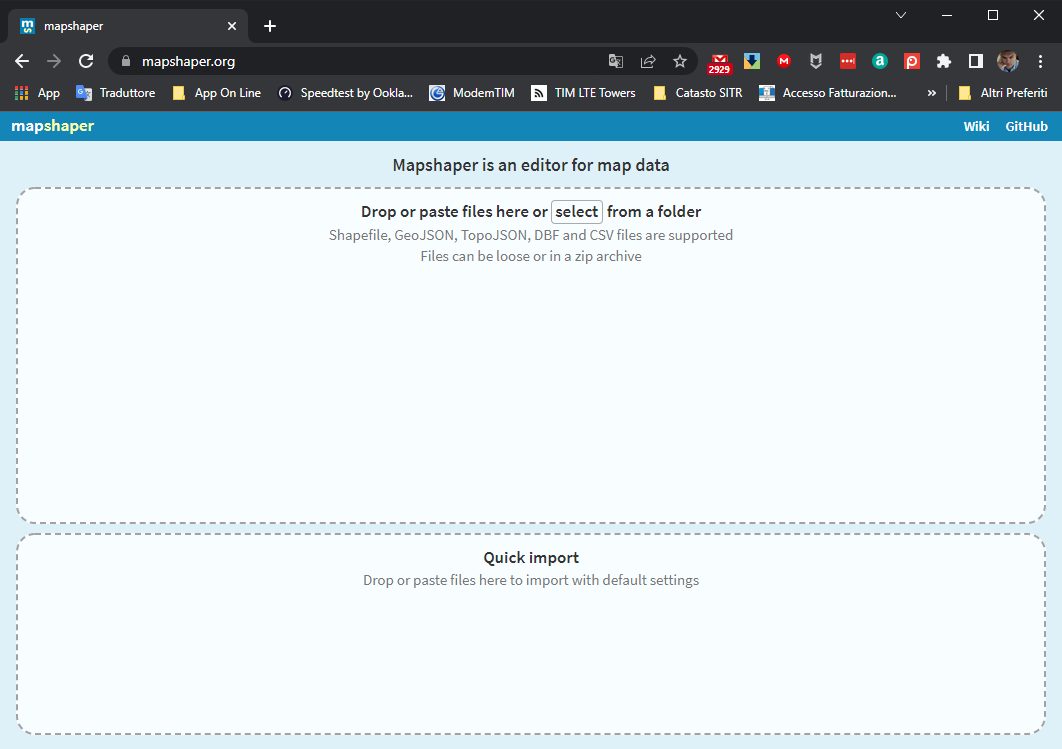
Task: Open the Altri Preferiti bookmarks folder
Action: click(1002, 93)
